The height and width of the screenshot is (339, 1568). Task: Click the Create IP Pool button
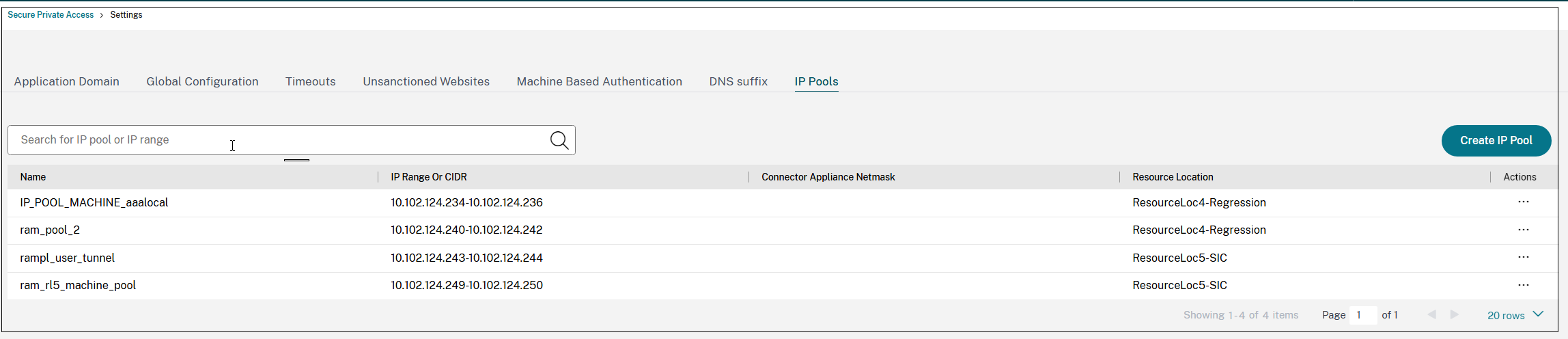1496,140
